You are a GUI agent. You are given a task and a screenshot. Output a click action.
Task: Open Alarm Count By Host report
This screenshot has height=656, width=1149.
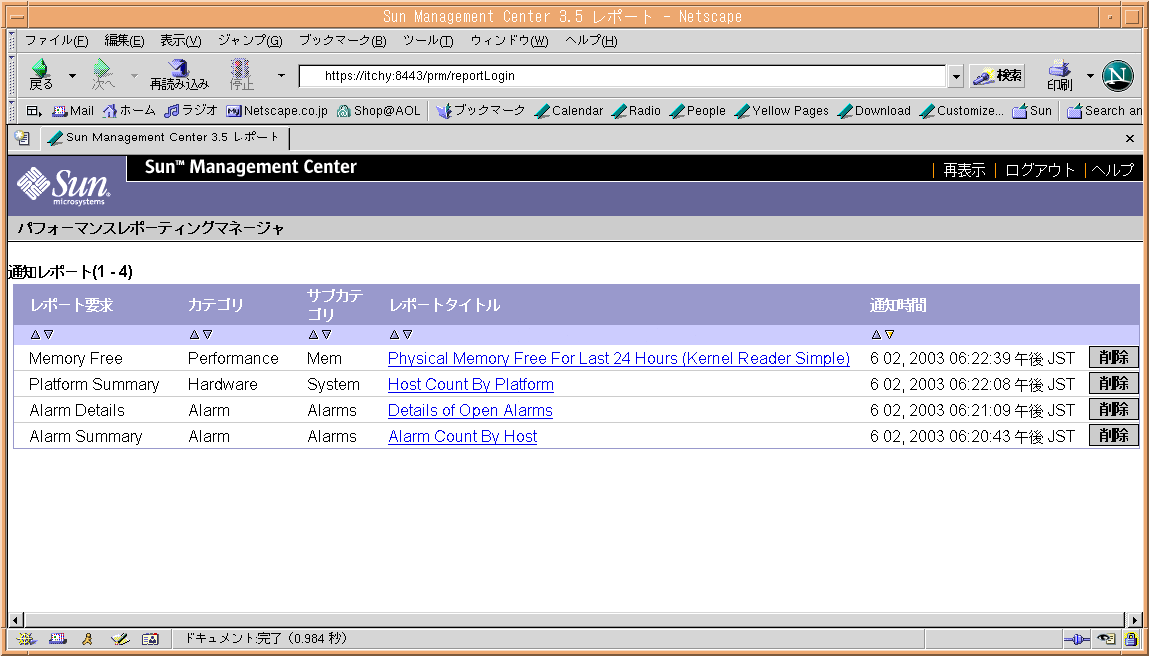pos(462,436)
